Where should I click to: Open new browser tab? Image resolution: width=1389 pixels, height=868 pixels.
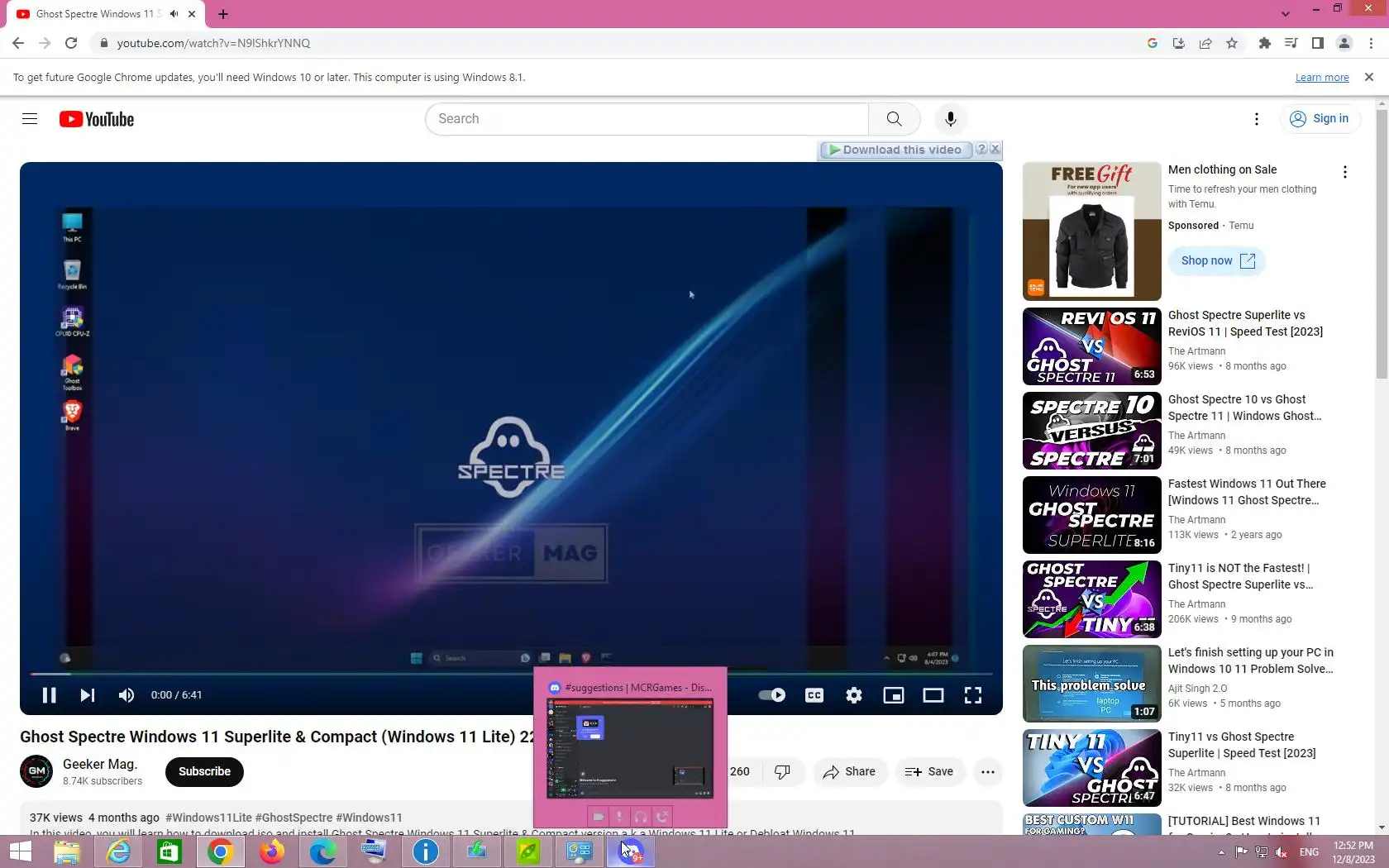point(223,14)
